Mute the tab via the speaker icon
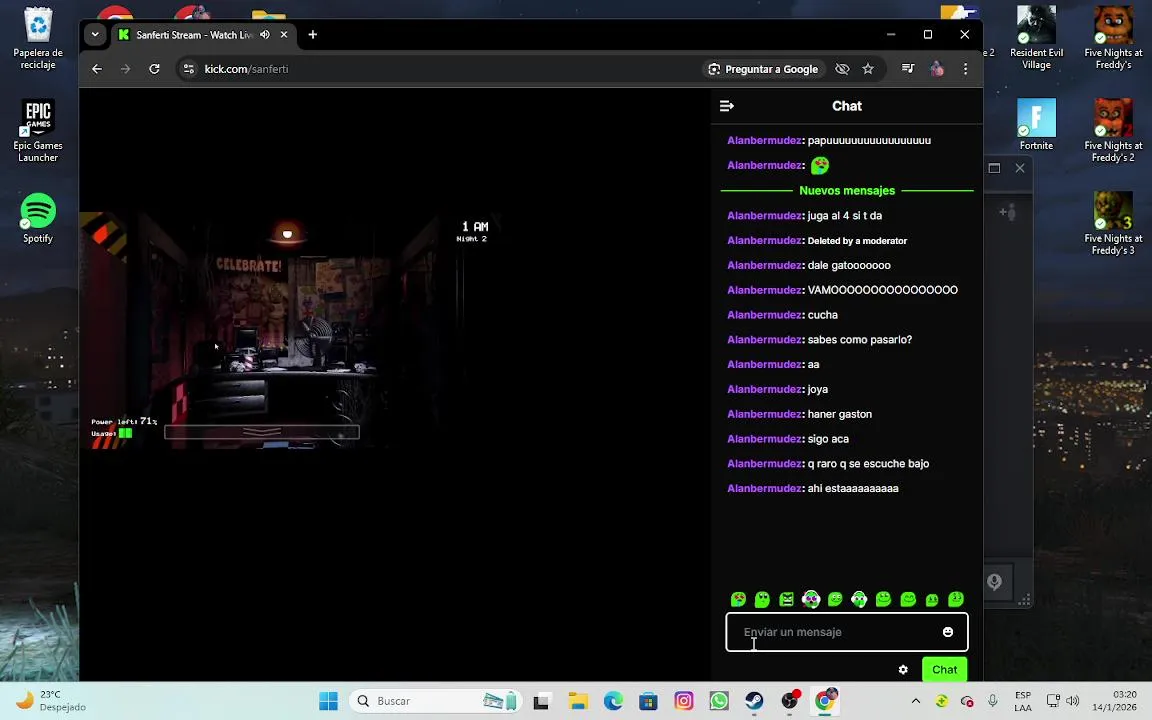This screenshot has width=1152, height=720. 265,35
